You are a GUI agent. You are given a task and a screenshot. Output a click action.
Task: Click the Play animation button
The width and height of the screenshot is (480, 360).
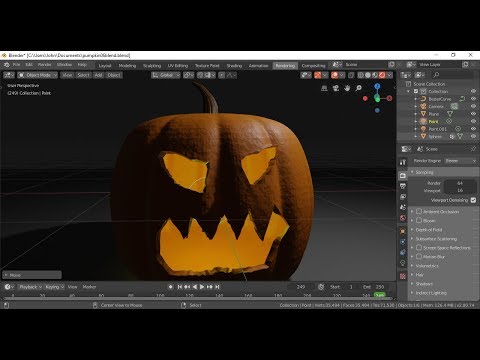coord(202,287)
